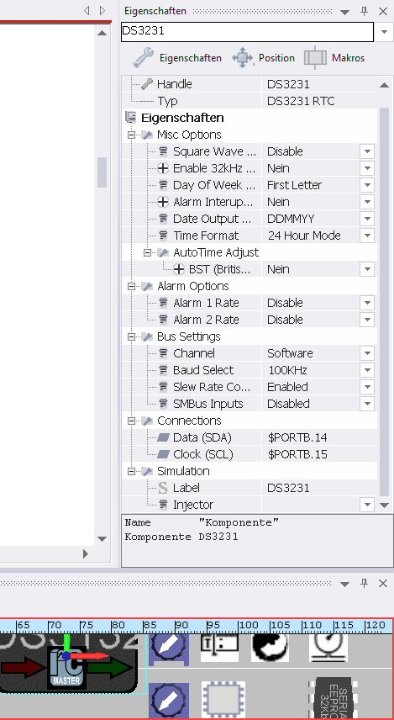The height and width of the screenshot is (720, 394).
Task: Open the DS3231 component selector dropdown
Action: pos(384,32)
